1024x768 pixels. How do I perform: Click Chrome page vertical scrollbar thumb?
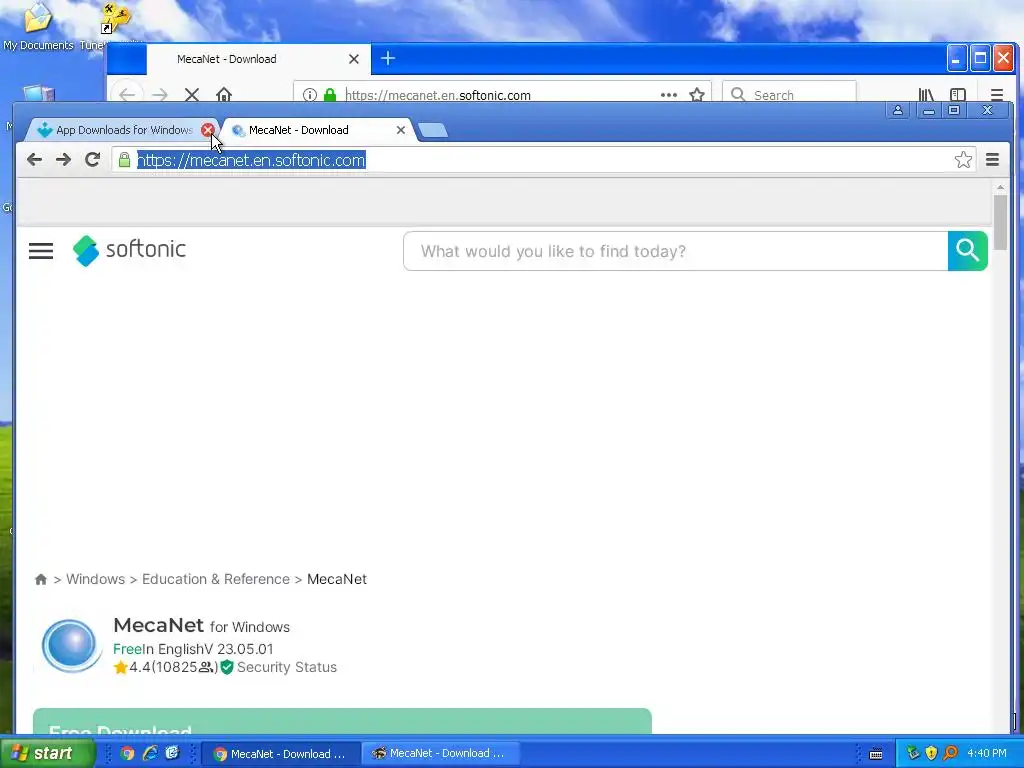point(1000,222)
